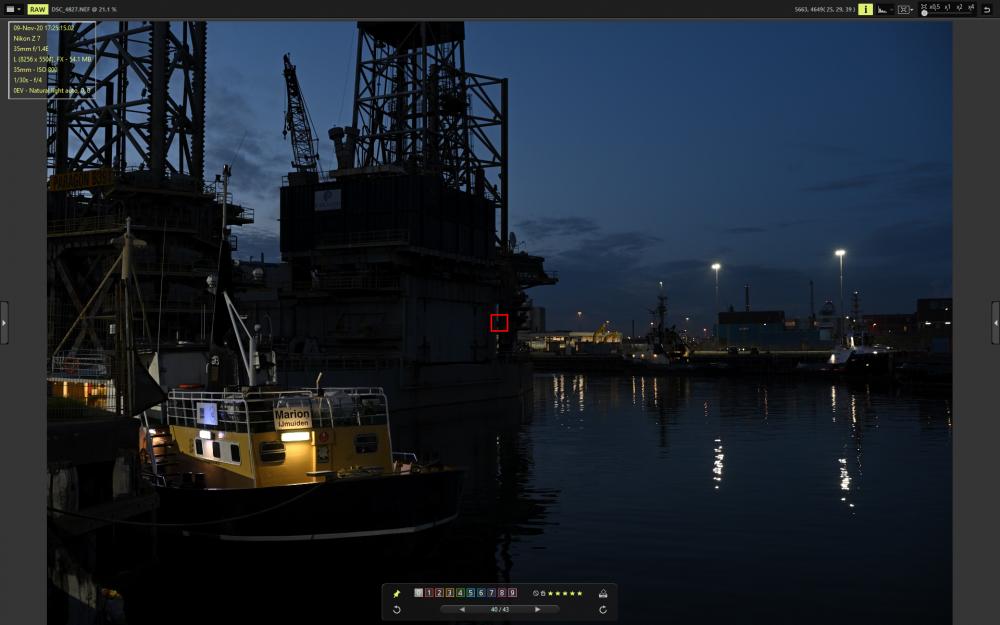Toggle the pin on the bottom control bar
Viewport: 1000px width, 625px height.
coord(396,593)
